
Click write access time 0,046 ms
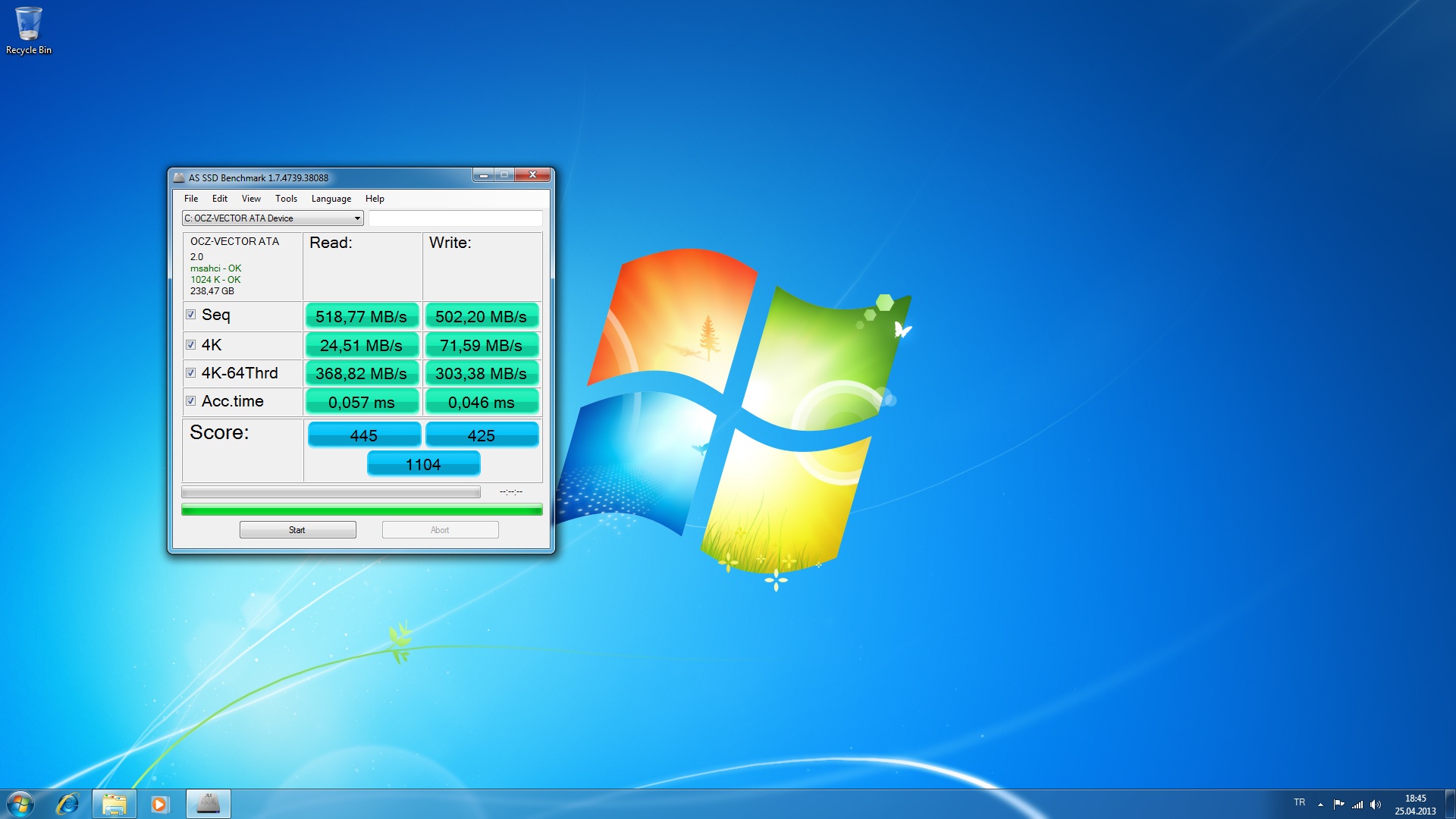click(x=482, y=402)
